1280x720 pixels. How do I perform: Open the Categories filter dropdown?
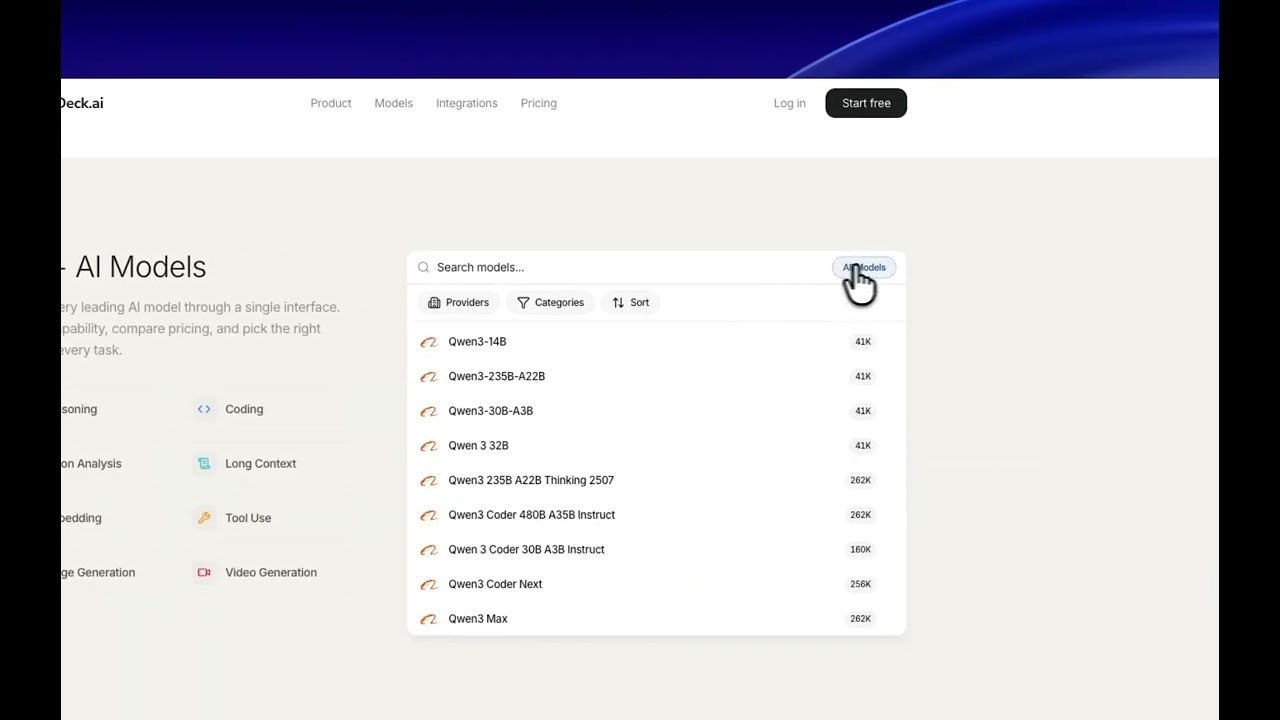(550, 302)
